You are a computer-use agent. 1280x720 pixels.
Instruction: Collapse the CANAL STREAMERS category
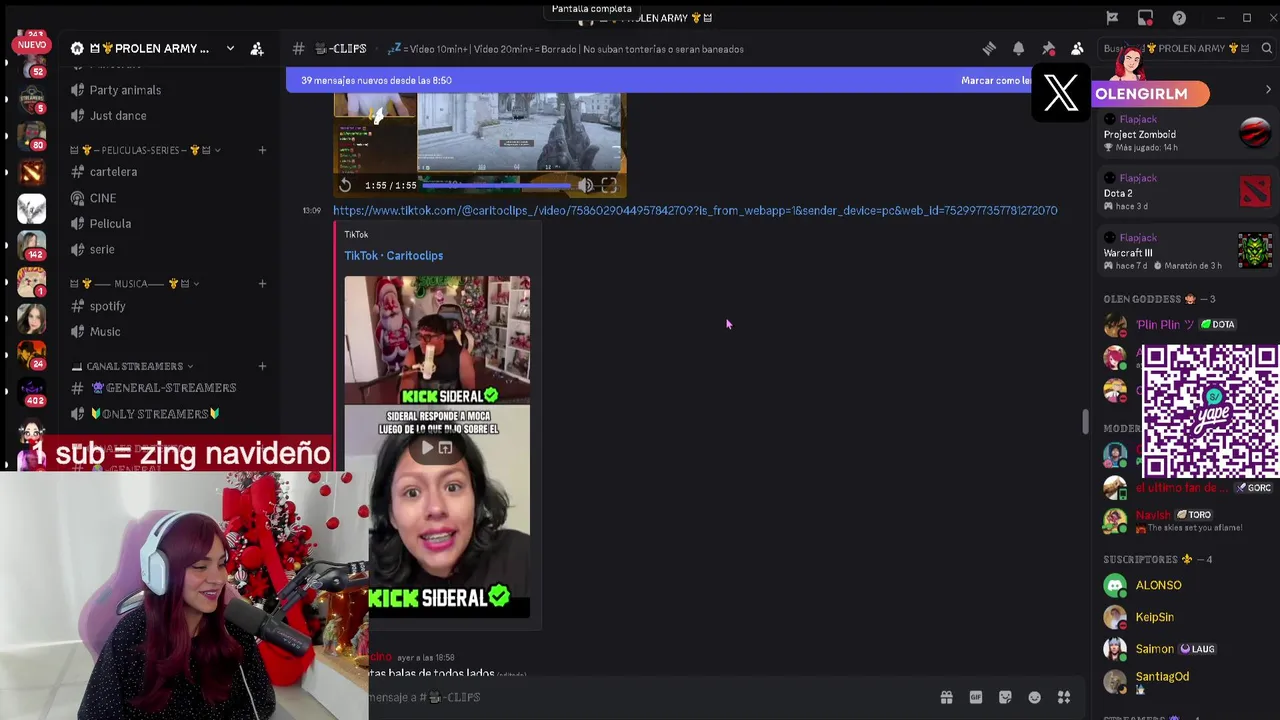[133, 366]
